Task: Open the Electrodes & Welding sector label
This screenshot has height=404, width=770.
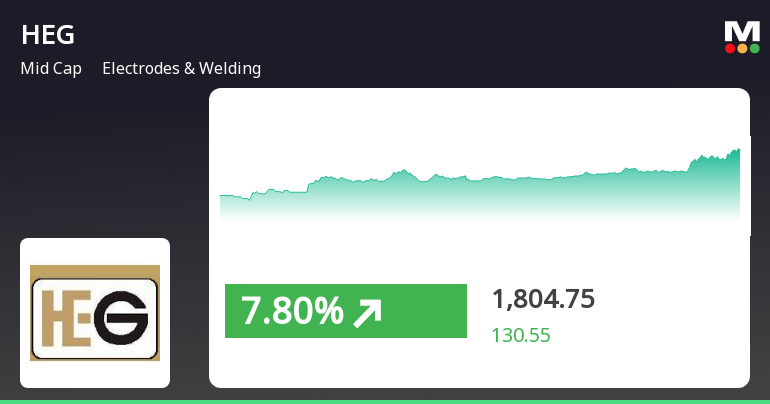Action: pyautogui.click(x=181, y=69)
